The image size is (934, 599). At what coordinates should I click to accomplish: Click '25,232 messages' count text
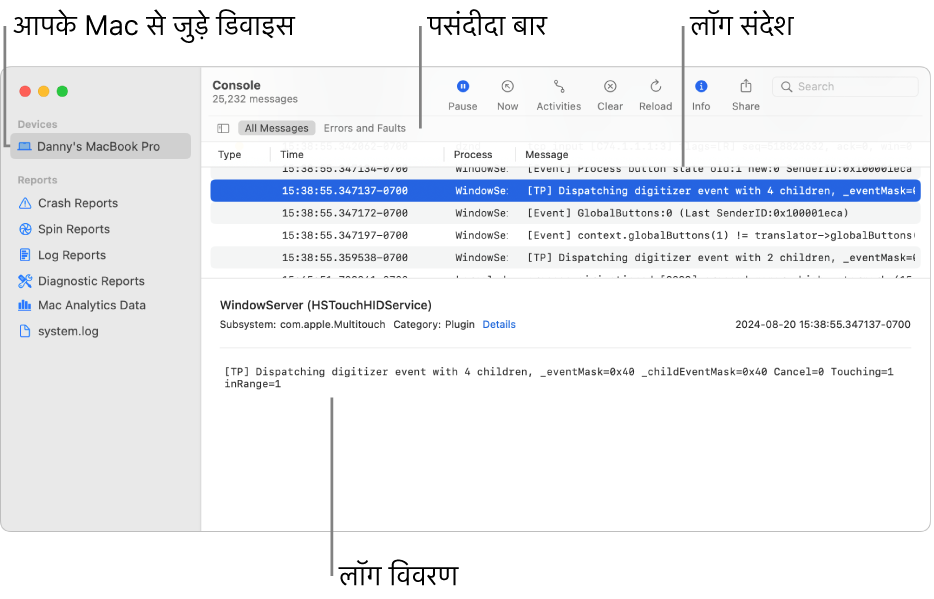(x=254, y=99)
